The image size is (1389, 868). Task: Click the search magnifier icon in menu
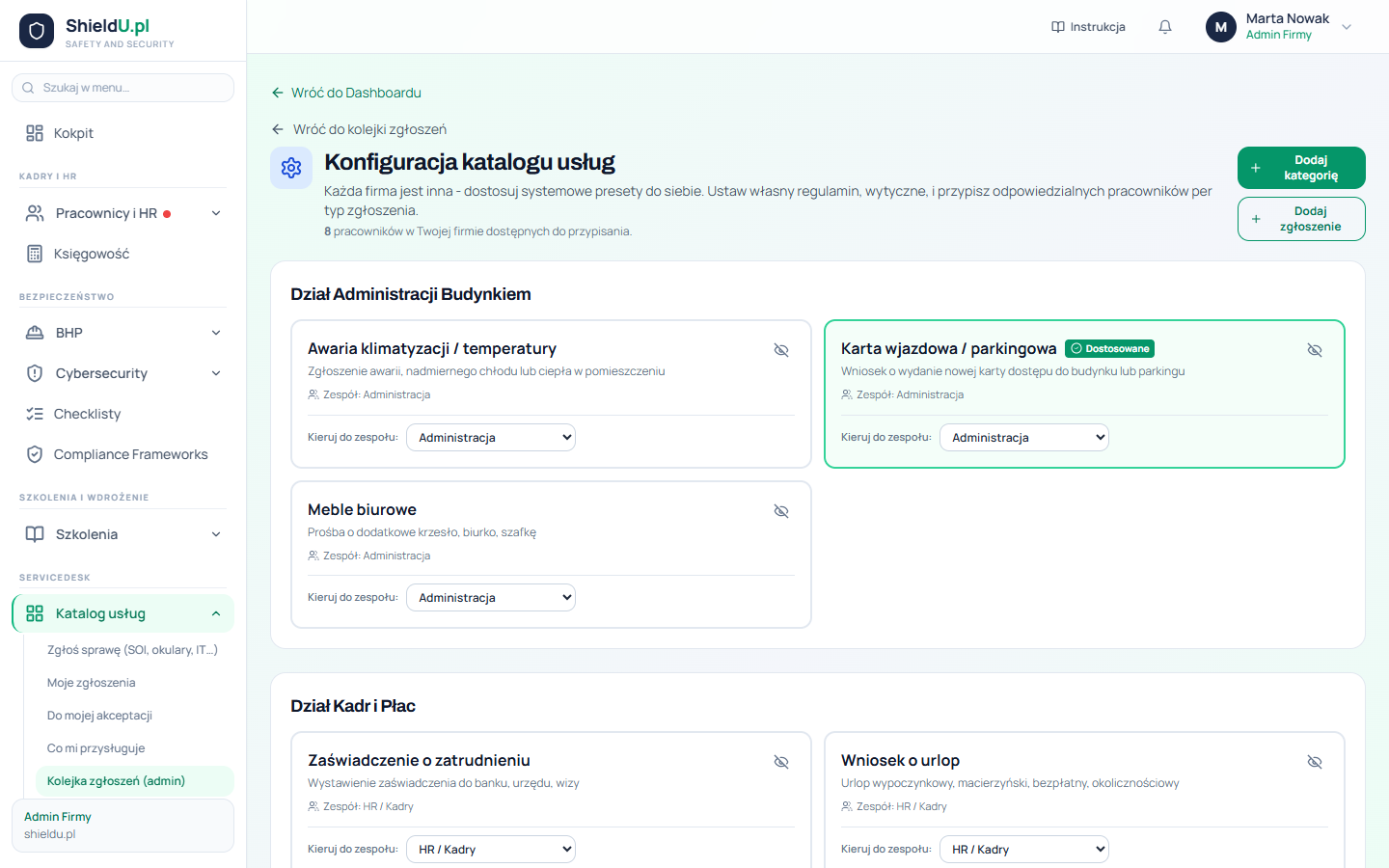28,88
